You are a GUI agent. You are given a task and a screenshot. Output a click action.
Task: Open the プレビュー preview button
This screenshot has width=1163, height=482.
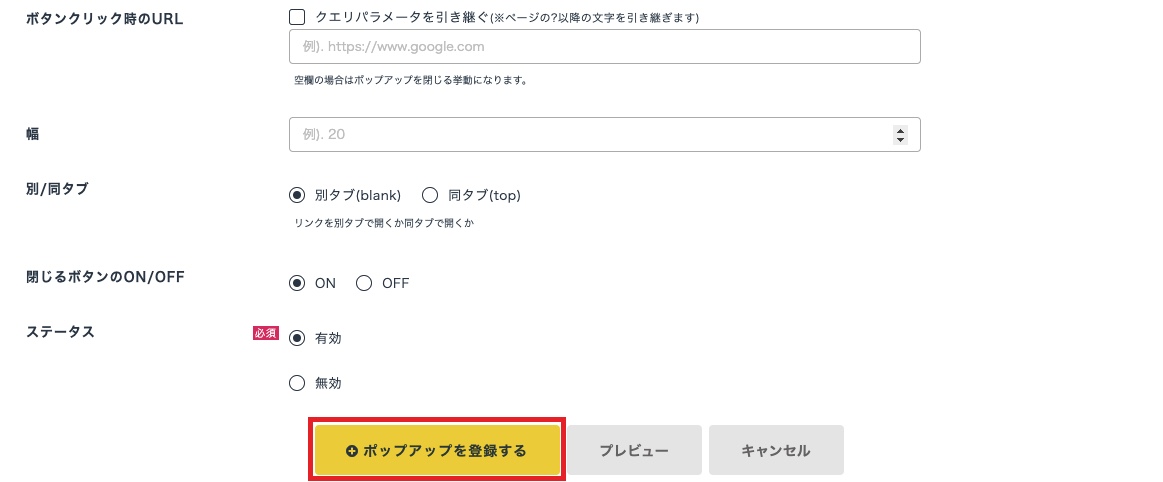[x=634, y=450]
